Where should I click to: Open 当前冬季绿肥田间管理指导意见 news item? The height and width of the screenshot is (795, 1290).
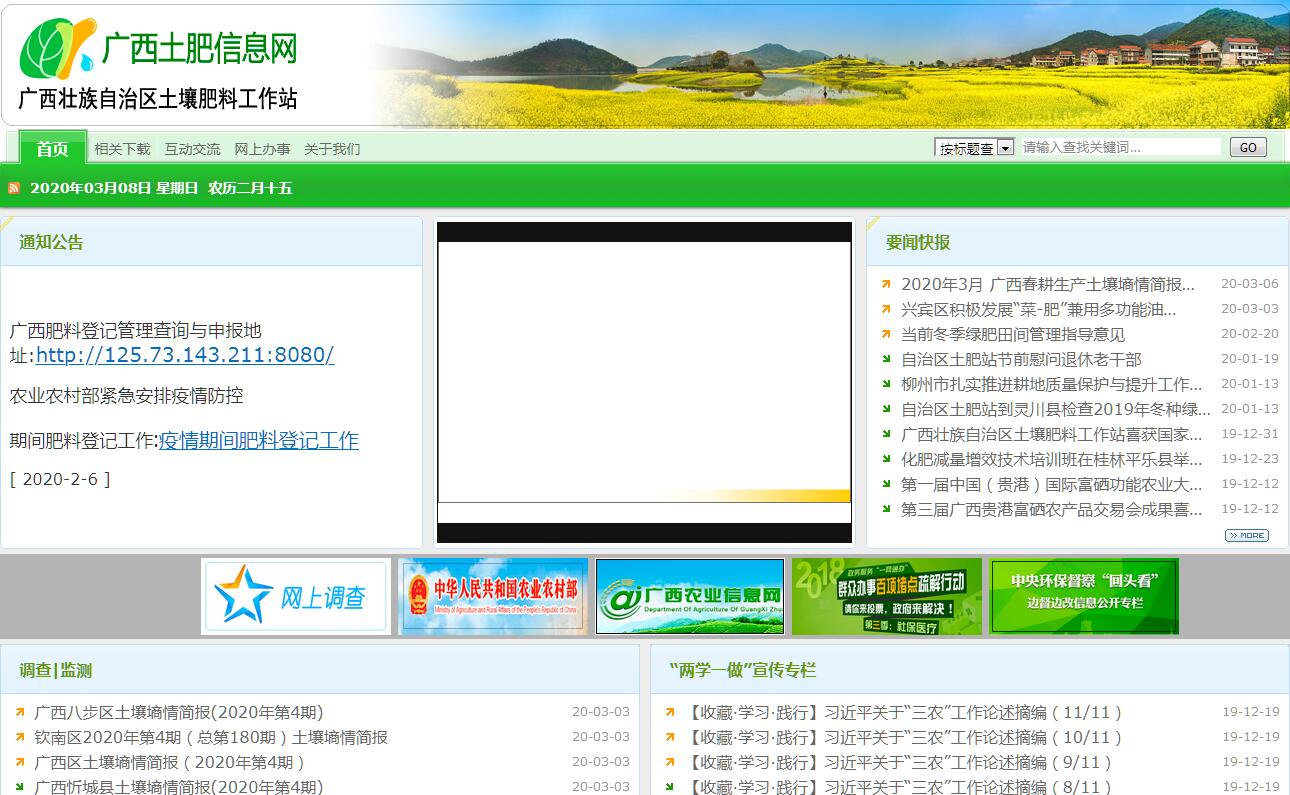click(x=1012, y=334)
